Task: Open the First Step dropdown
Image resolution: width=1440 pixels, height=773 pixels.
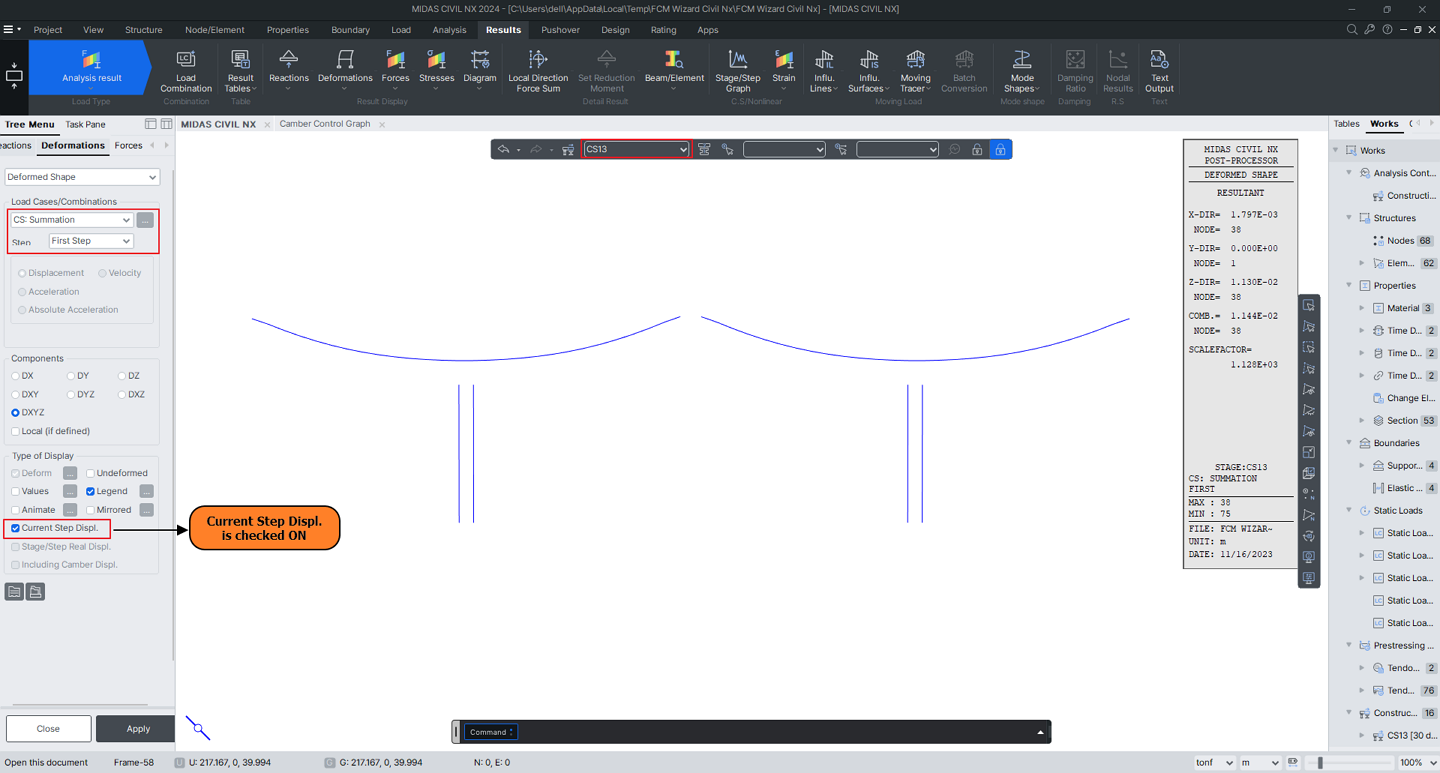Action: [x=91, y=241]
